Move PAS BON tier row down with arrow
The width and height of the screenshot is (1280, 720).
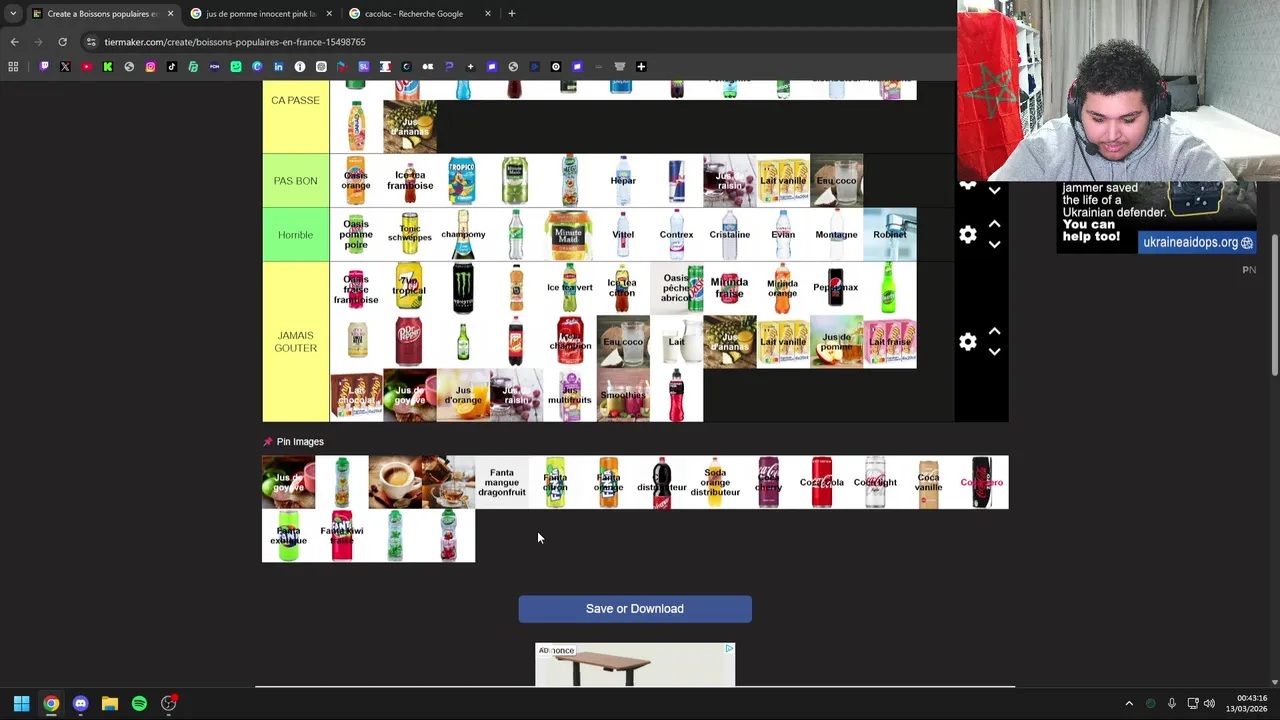994,190
